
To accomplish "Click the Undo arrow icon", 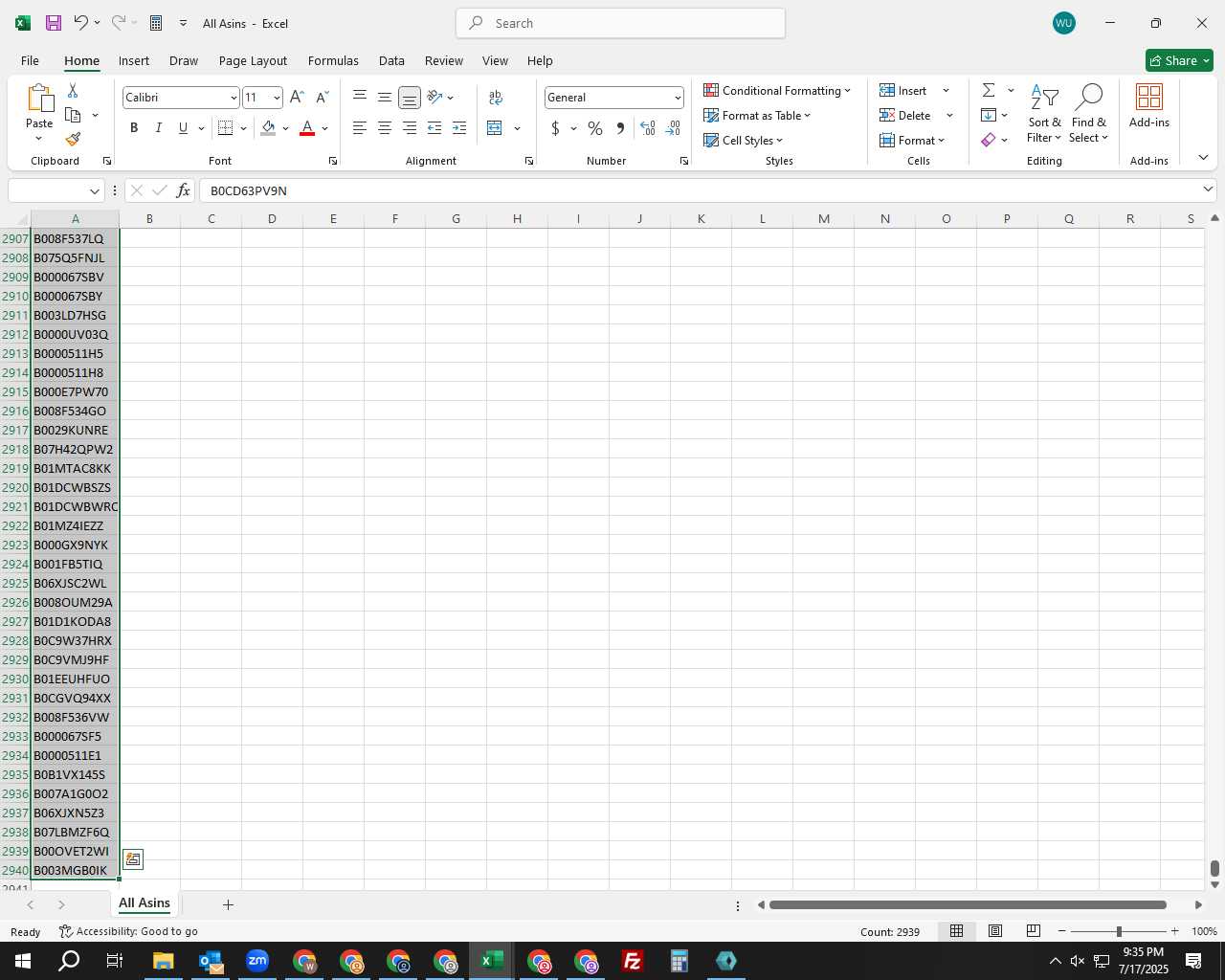I will (81, 23).
